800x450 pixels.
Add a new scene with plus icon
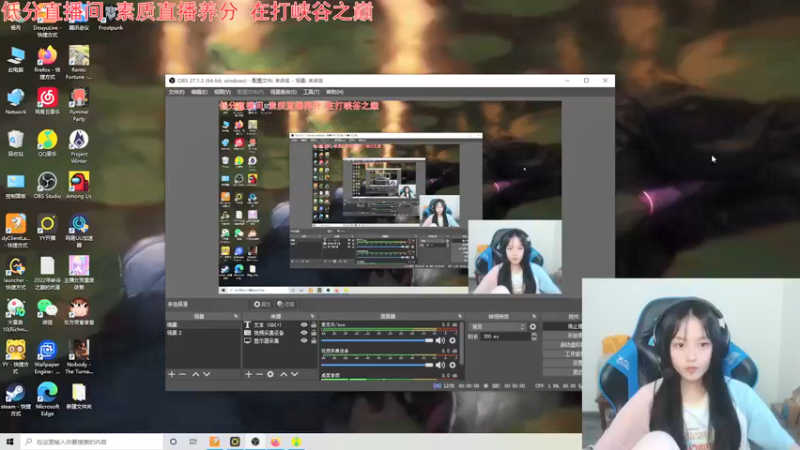(x=171, y=374)
